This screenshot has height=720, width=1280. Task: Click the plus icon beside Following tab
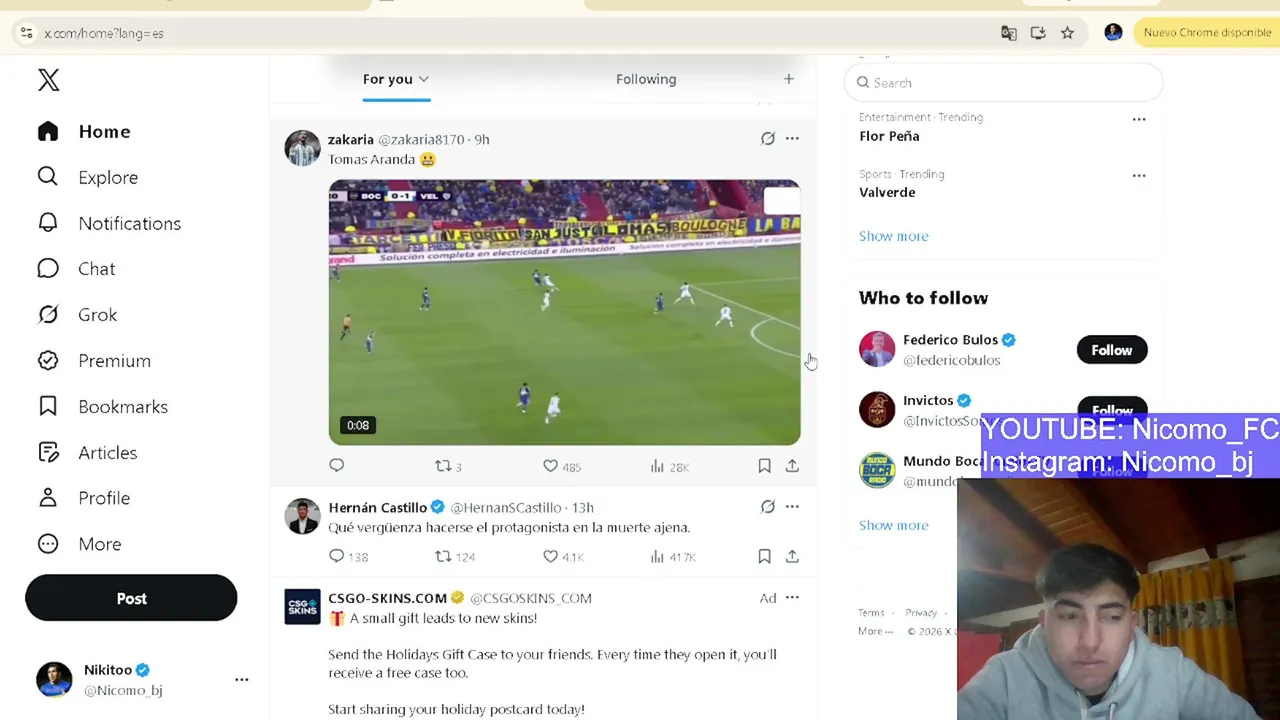pos(788,79)
